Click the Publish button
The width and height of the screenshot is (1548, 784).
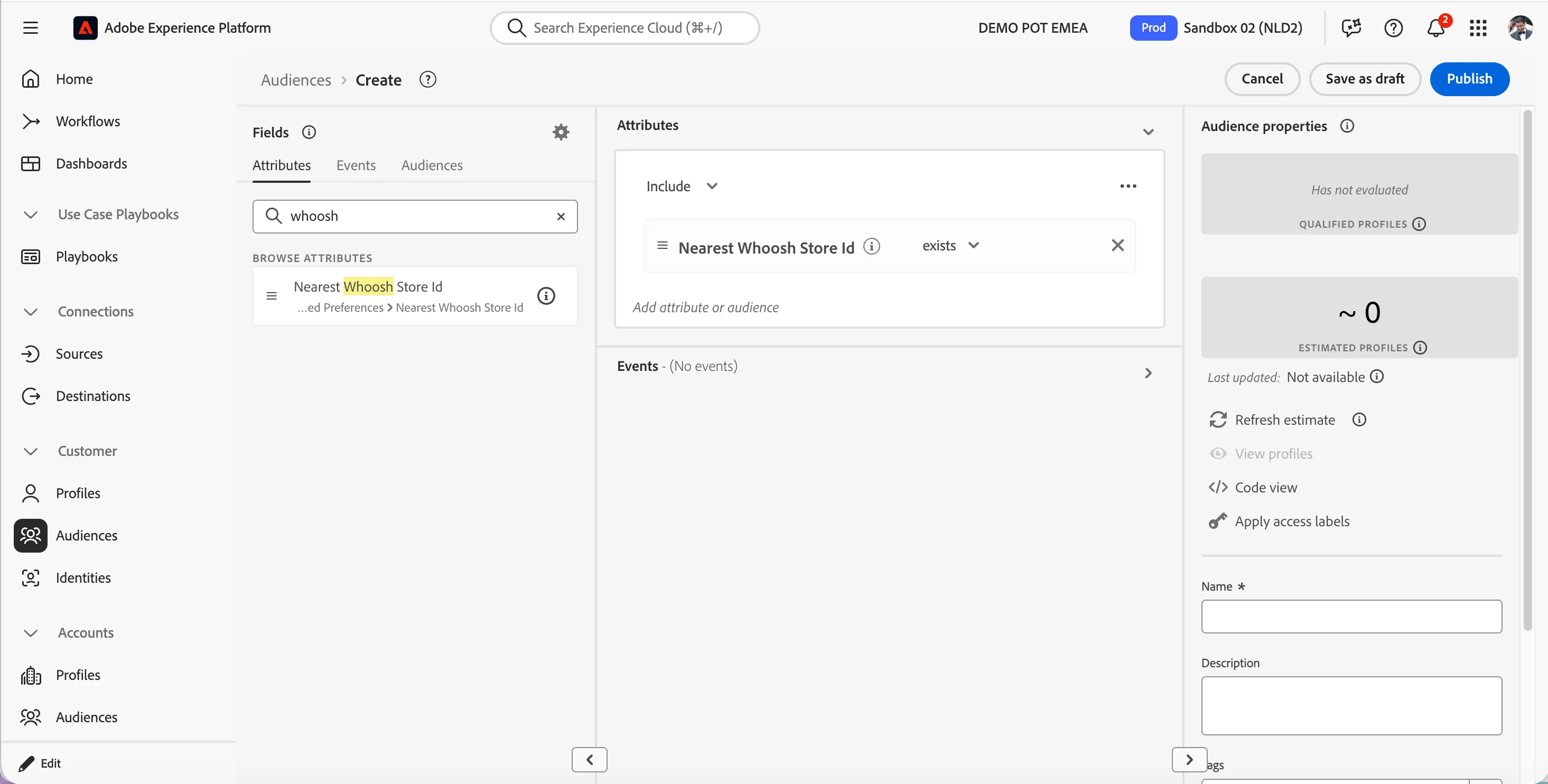1469,79
